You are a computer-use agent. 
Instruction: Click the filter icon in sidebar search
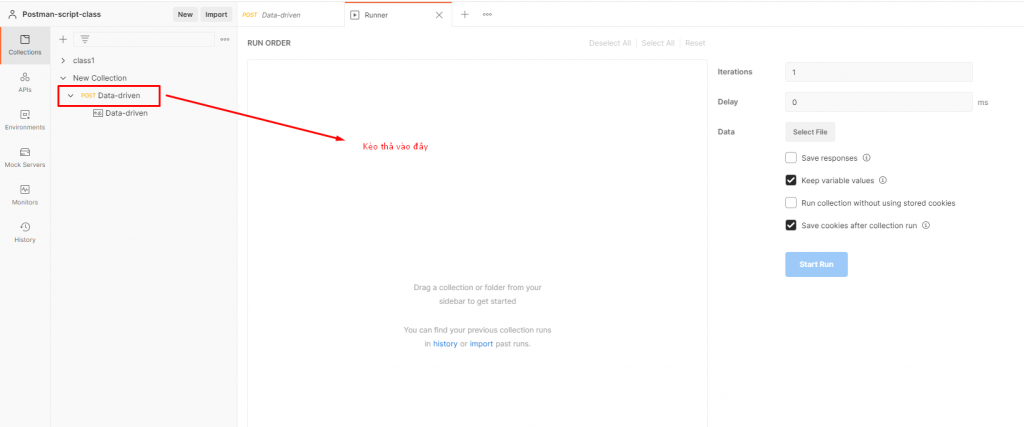pos(85,40)
